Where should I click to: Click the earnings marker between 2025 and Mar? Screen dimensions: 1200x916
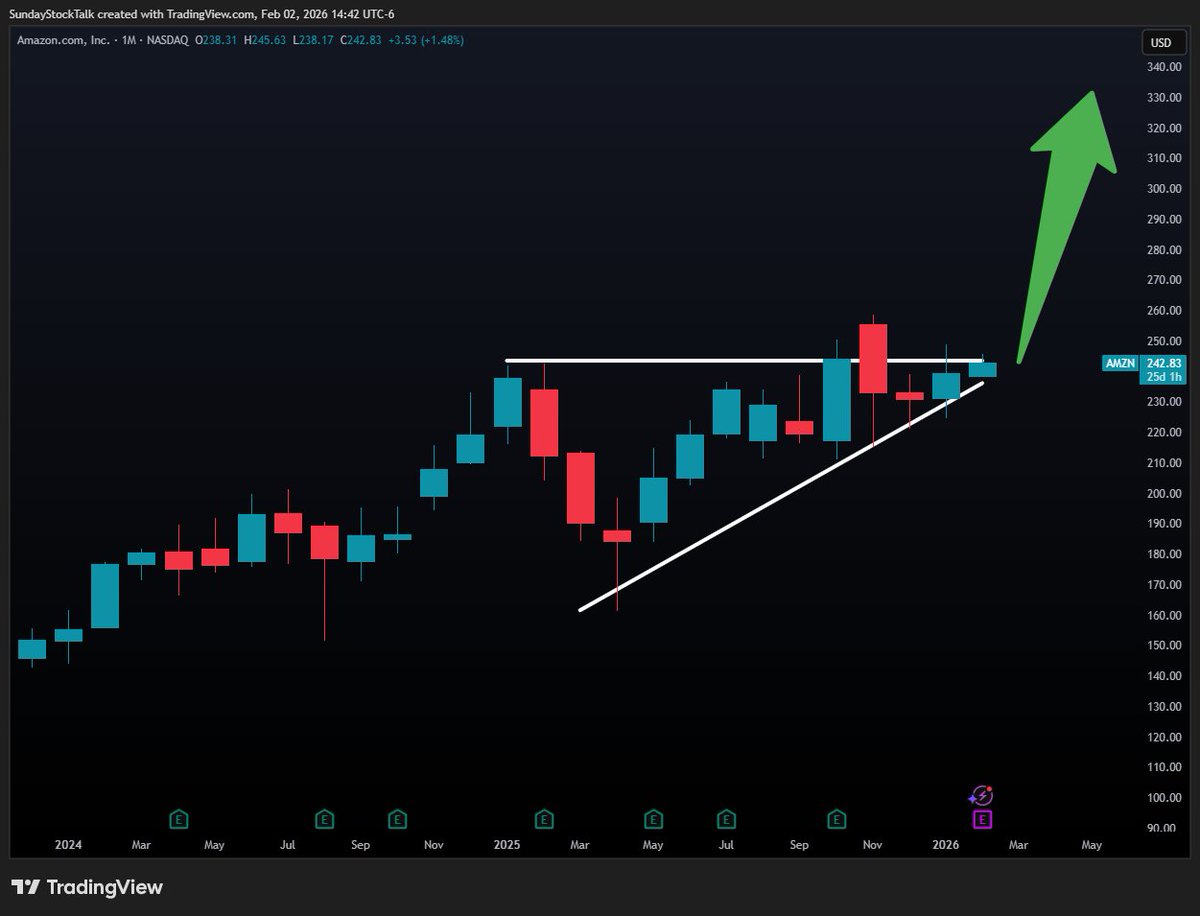pyautogui.click(x=544, y=820)
